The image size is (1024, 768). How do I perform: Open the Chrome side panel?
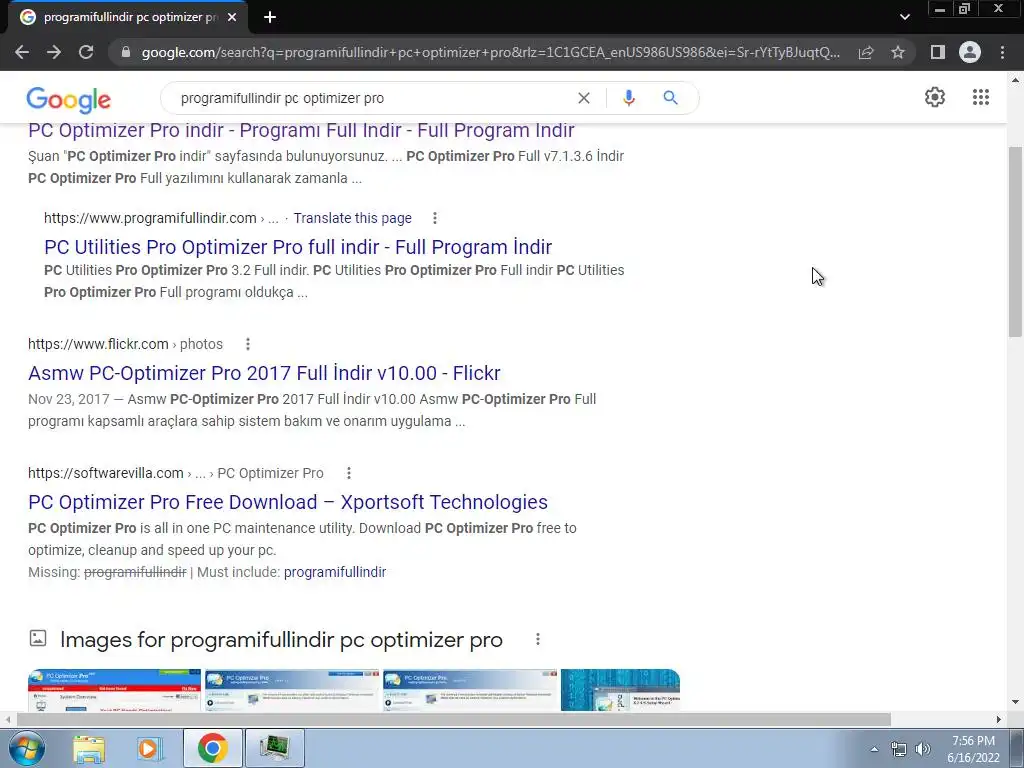click(x=938, y=52)
